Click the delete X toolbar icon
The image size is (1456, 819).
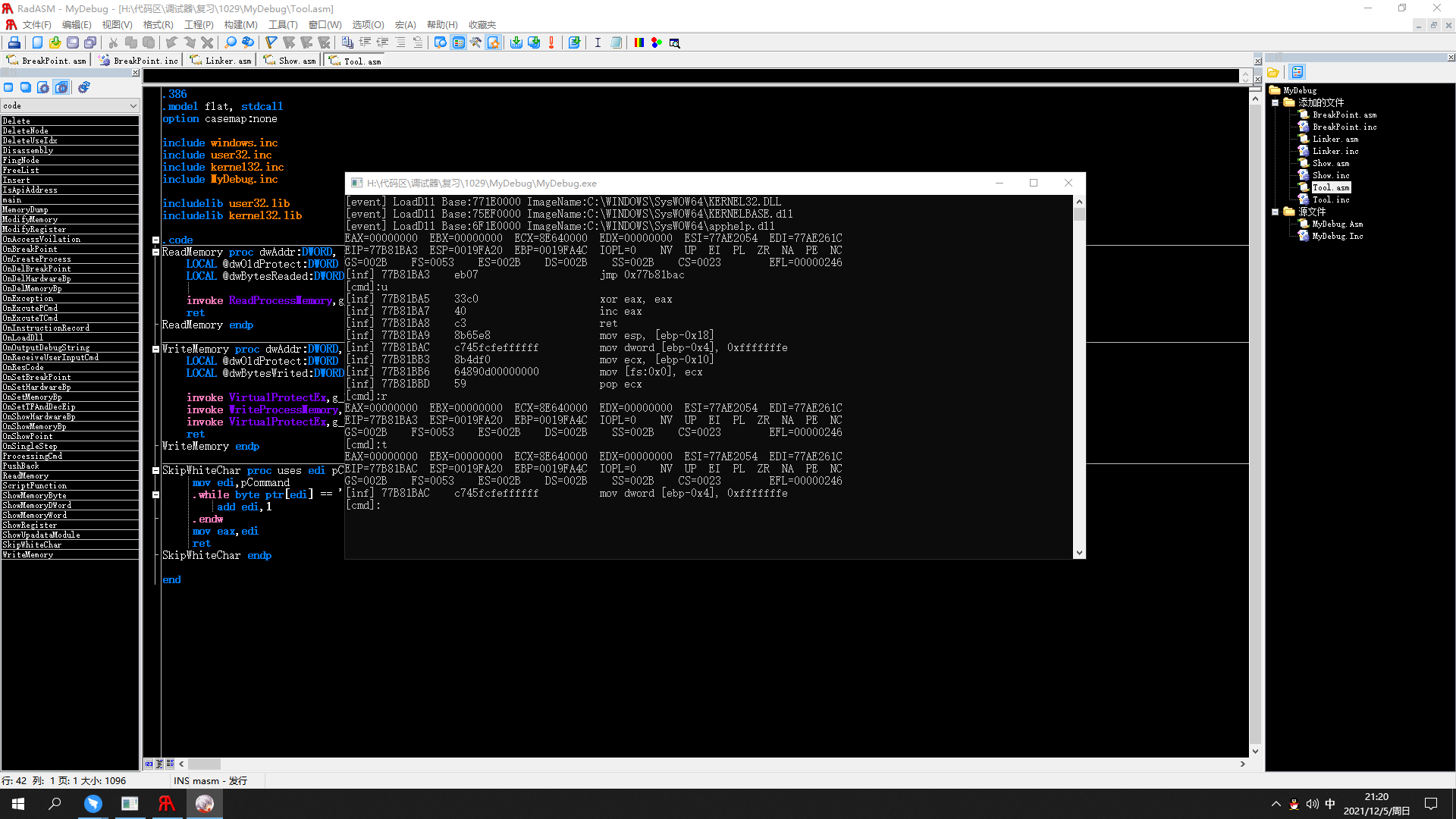tap(207, 42)
